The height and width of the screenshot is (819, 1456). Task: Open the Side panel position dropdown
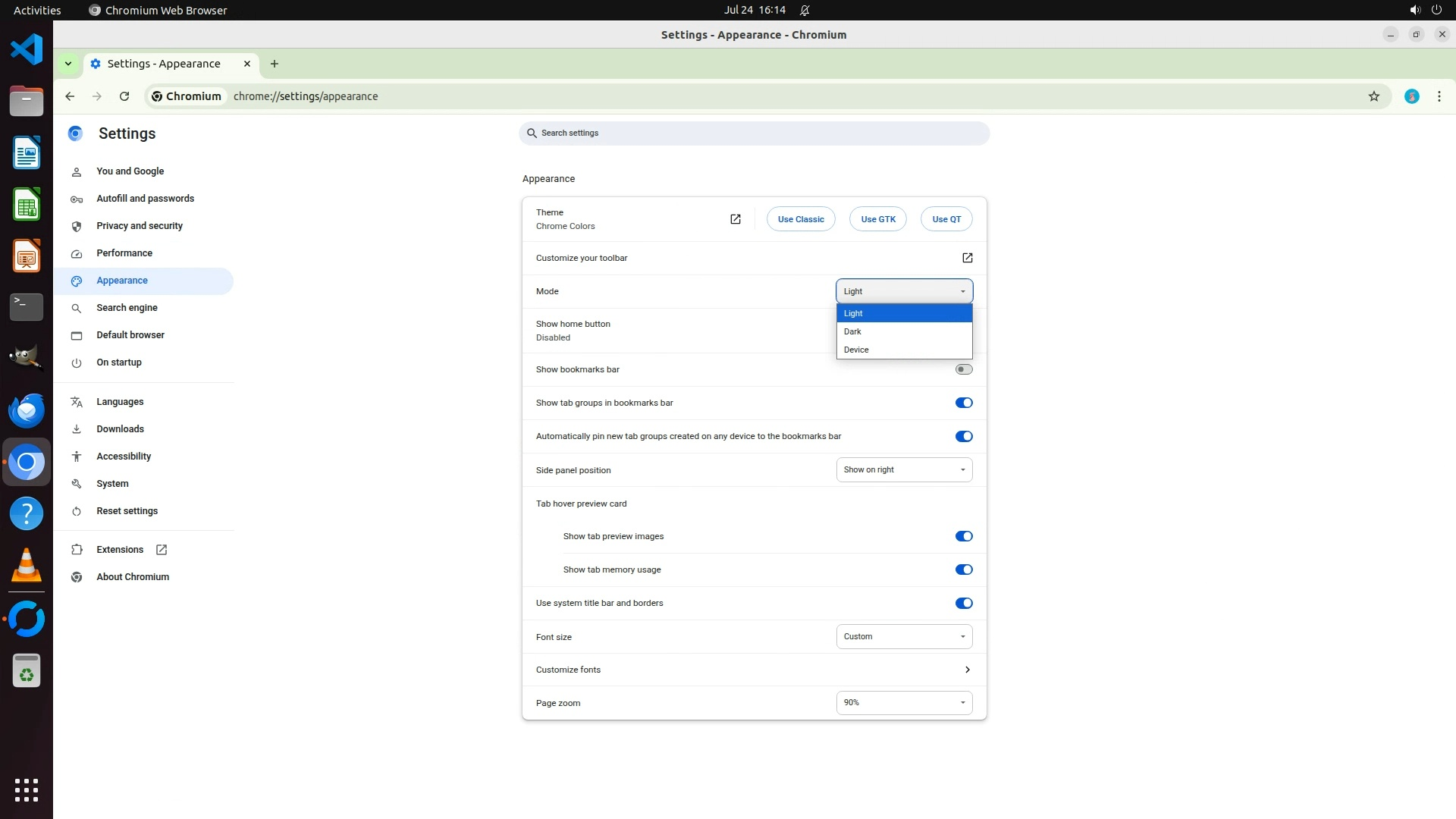tap(903, 469)
